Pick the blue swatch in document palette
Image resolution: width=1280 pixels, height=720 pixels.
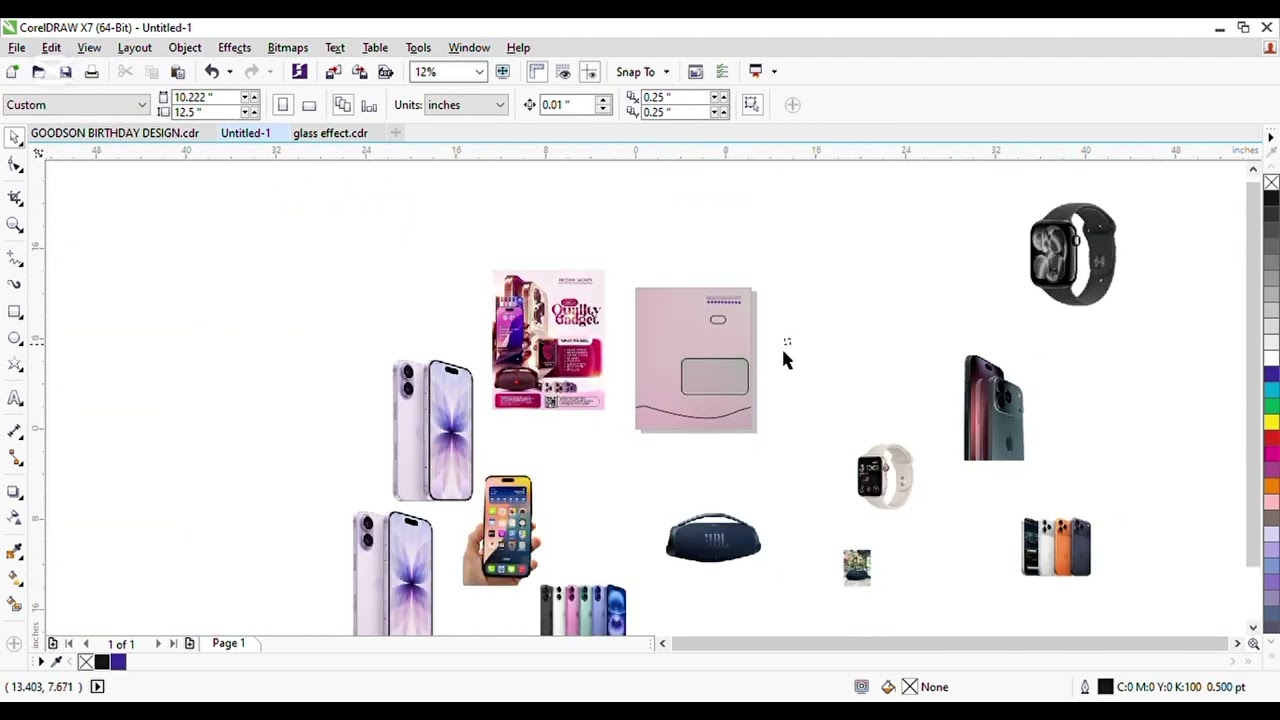(118, 662)
